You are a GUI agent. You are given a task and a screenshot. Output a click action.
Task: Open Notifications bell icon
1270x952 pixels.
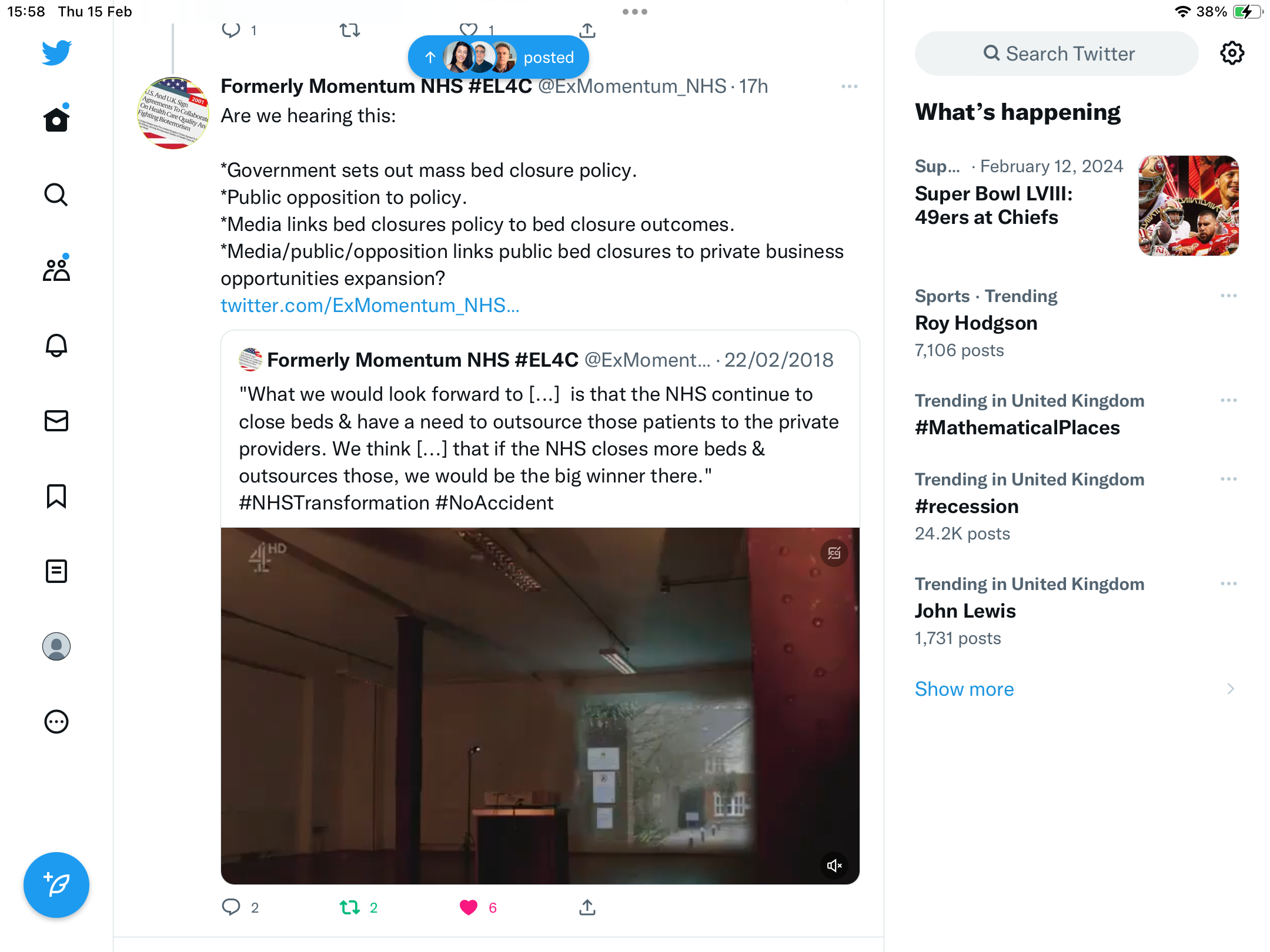point(56,345)
